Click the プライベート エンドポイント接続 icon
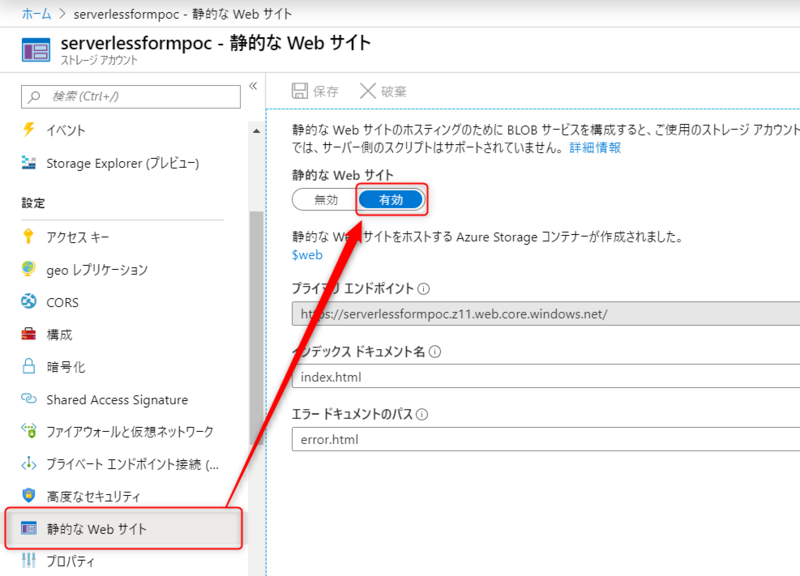The height and width of the screenshot is (576, 800). point(29,463)
